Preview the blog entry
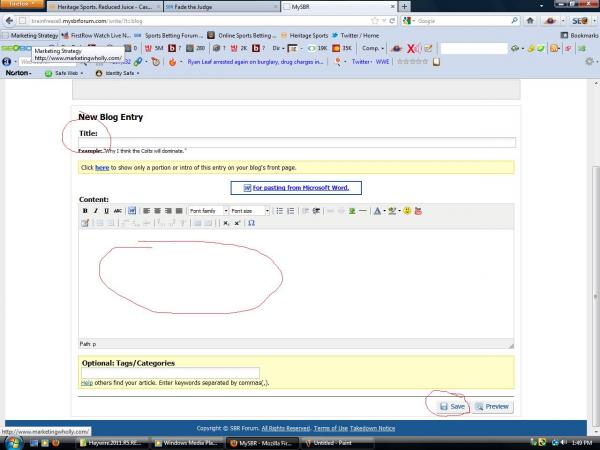 [492, 406]
